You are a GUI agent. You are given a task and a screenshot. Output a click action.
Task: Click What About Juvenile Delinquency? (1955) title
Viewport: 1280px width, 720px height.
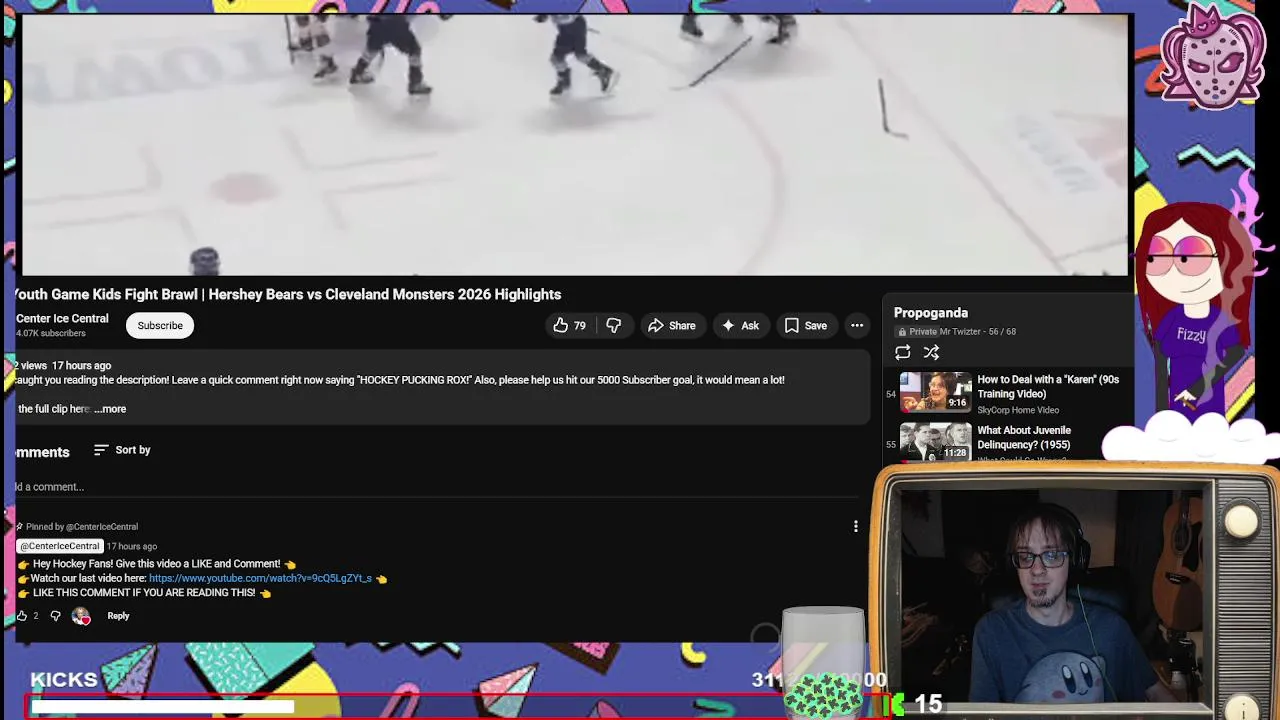[x=1024, y=437]
